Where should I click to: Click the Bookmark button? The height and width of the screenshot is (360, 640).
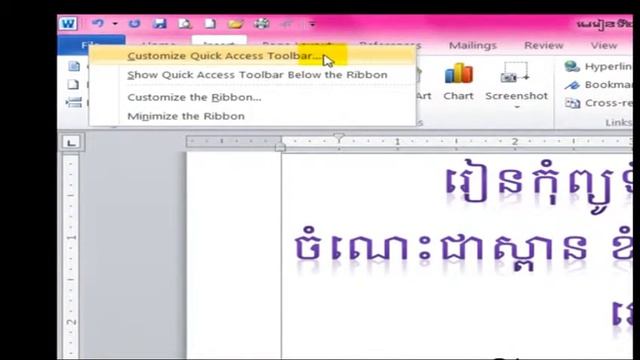pos(598,84)
